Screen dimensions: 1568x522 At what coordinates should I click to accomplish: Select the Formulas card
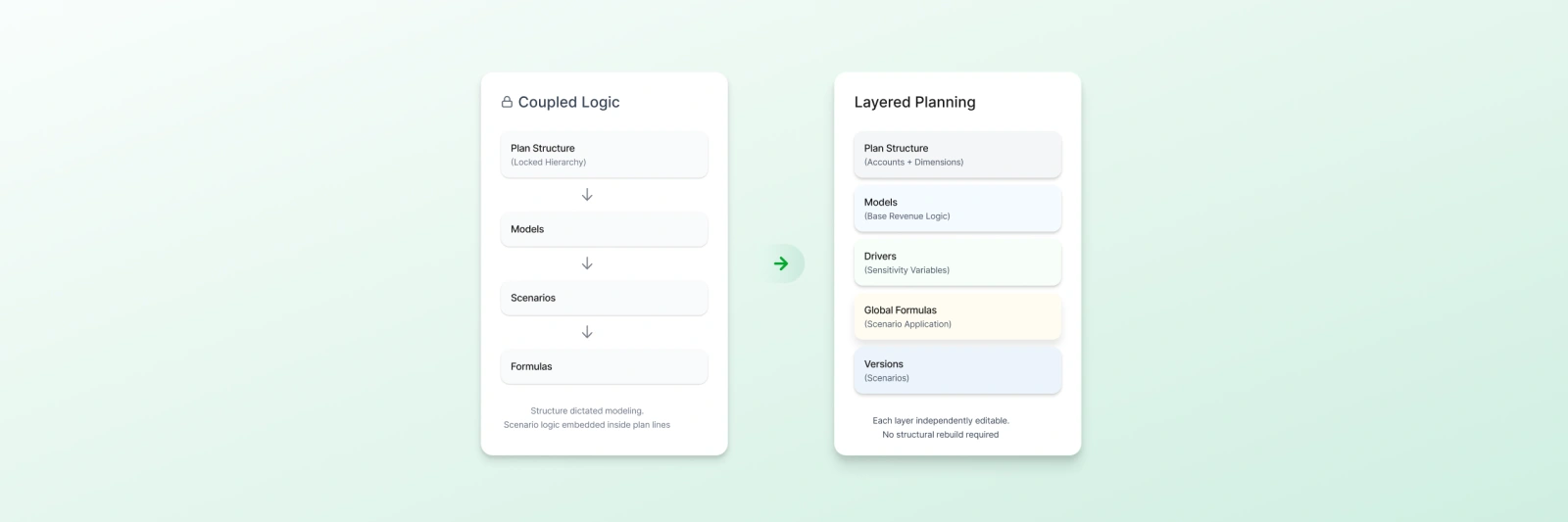(604, 366)
